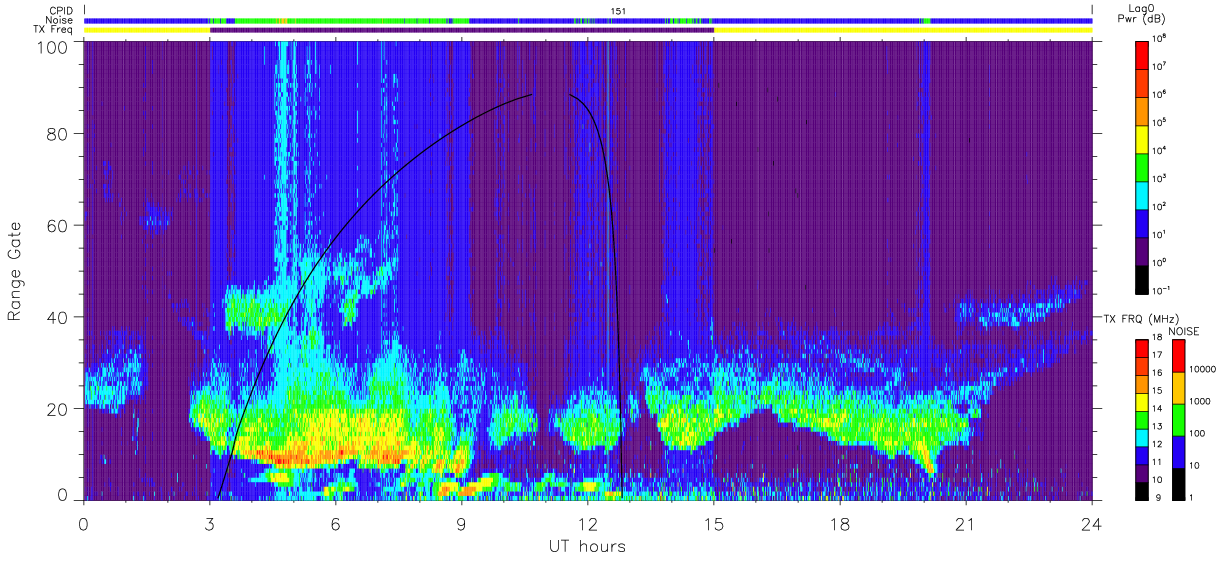Click the Range Gate tick label "100"

(x=53, y=47)
